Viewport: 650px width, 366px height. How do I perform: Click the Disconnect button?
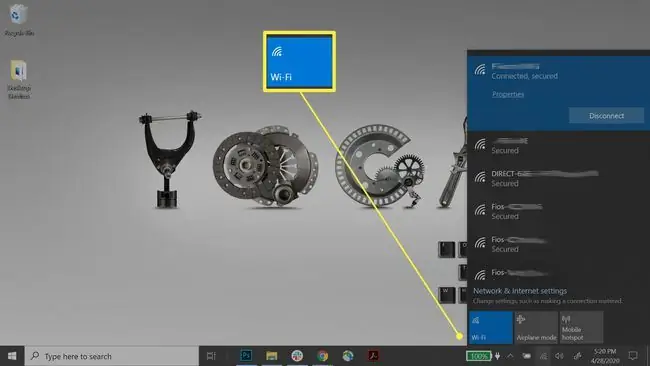pyautogui.click(x=606, y=116)
